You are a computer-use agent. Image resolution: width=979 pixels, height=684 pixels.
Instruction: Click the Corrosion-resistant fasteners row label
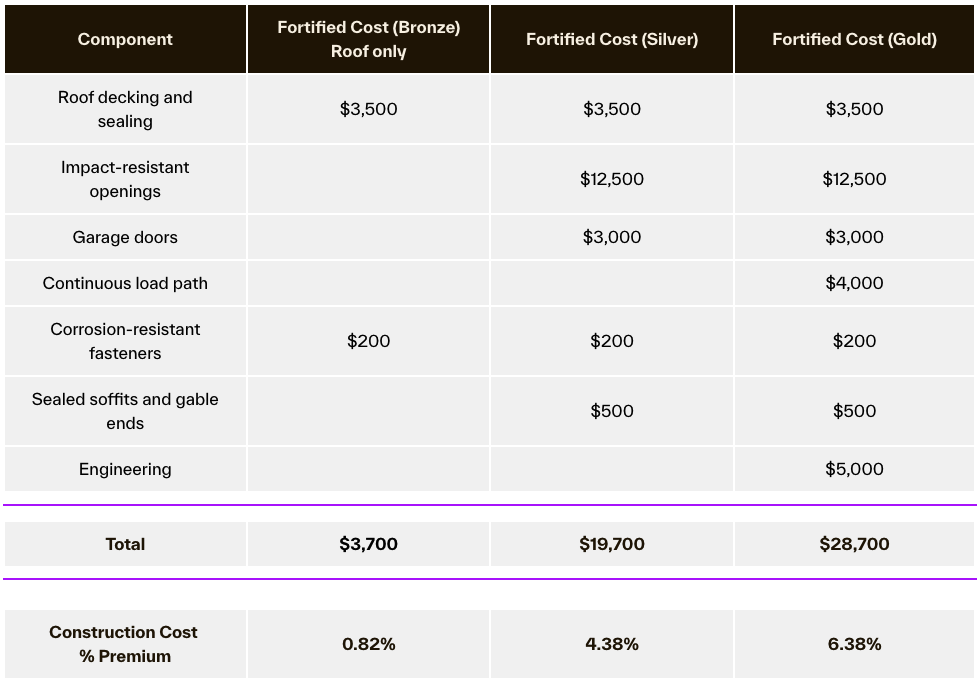125,341
